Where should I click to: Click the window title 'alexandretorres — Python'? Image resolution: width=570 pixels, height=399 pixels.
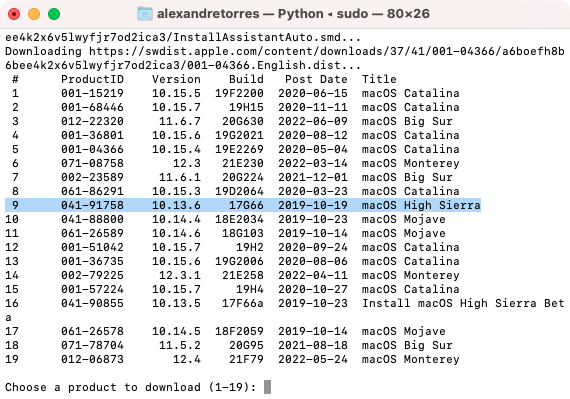click(x=240, y=14)
